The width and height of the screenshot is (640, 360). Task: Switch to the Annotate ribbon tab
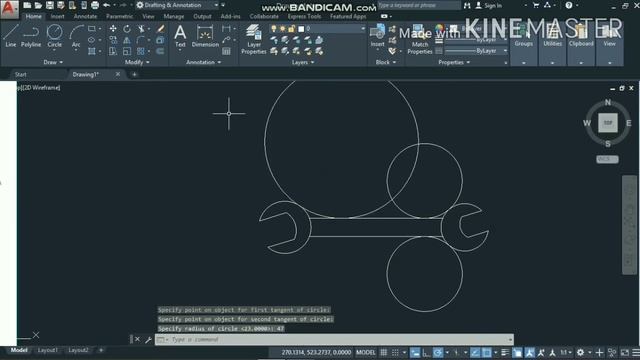[x=85, y=16]
